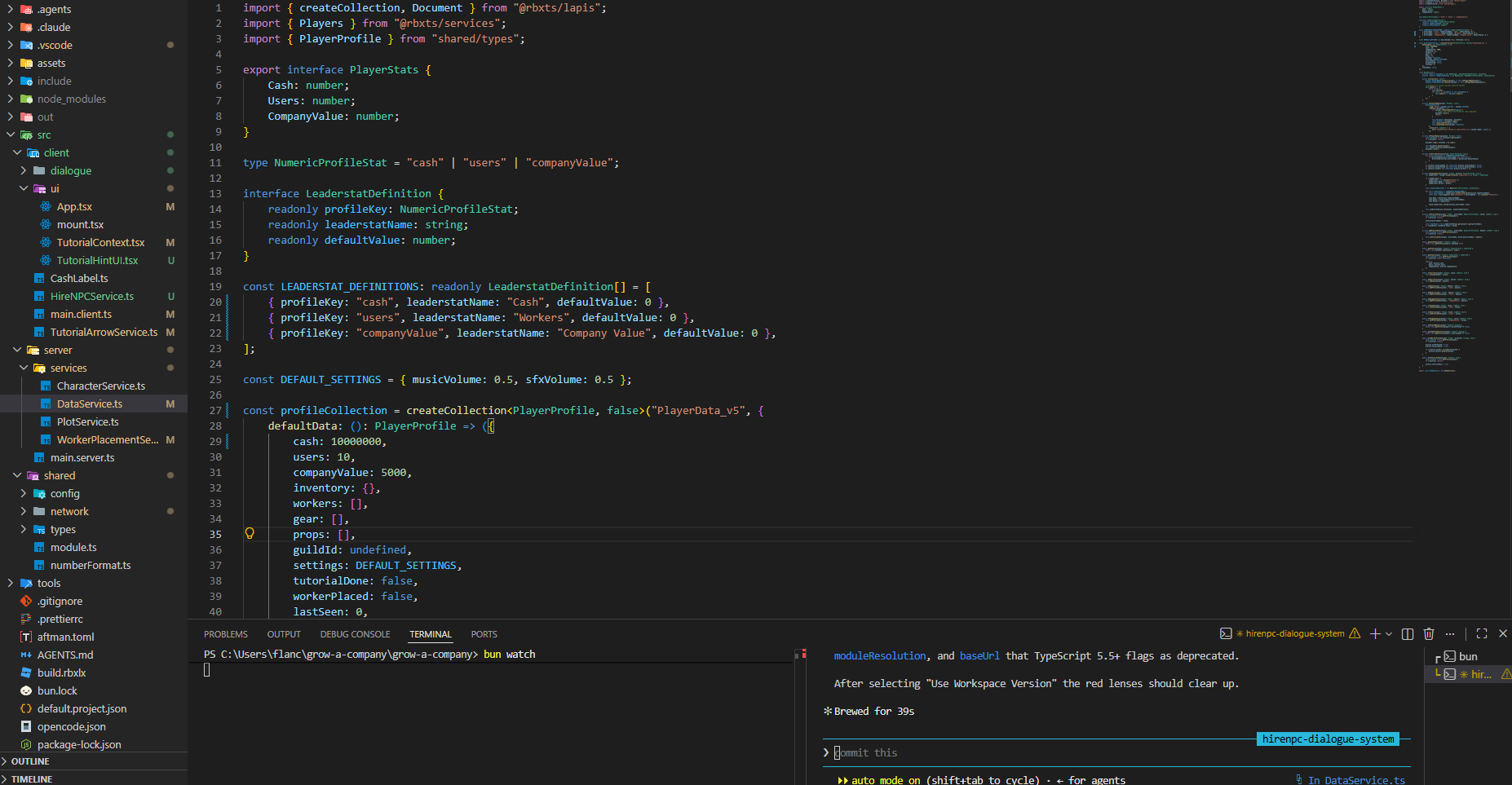This screenshot has width=1512, height=785.
Task: Click the package-lock.json file icon
Action: click(26, 744)
